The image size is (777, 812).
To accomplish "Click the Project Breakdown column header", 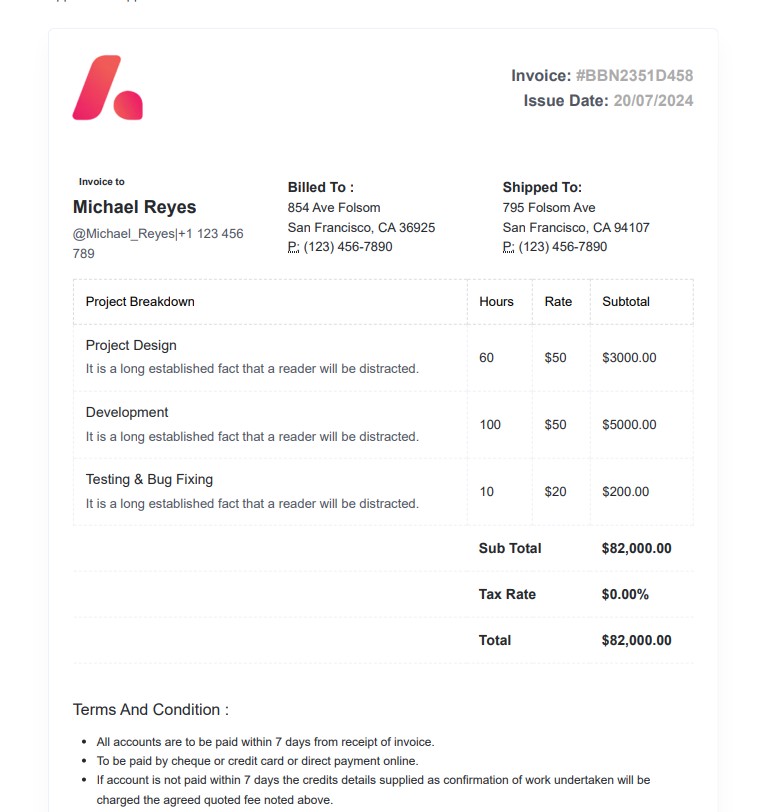I will 140,302.
